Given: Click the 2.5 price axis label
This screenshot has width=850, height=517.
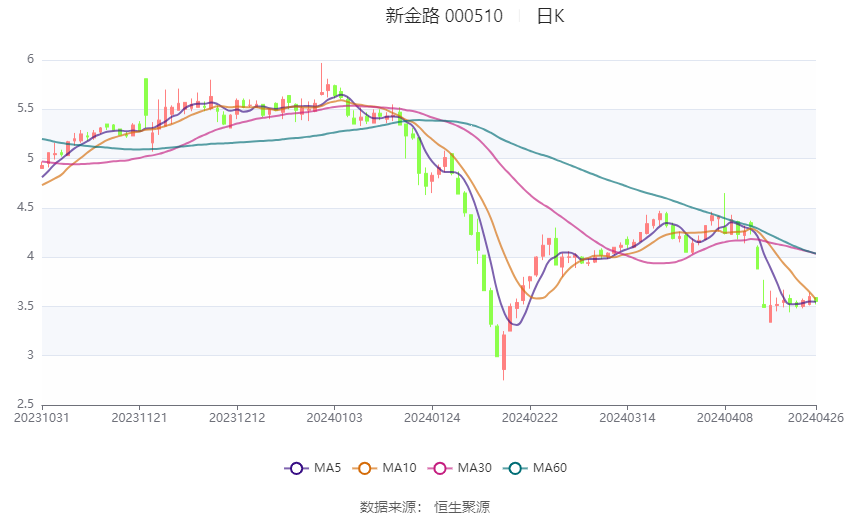Looking at the screenshot, I should 26,404.
